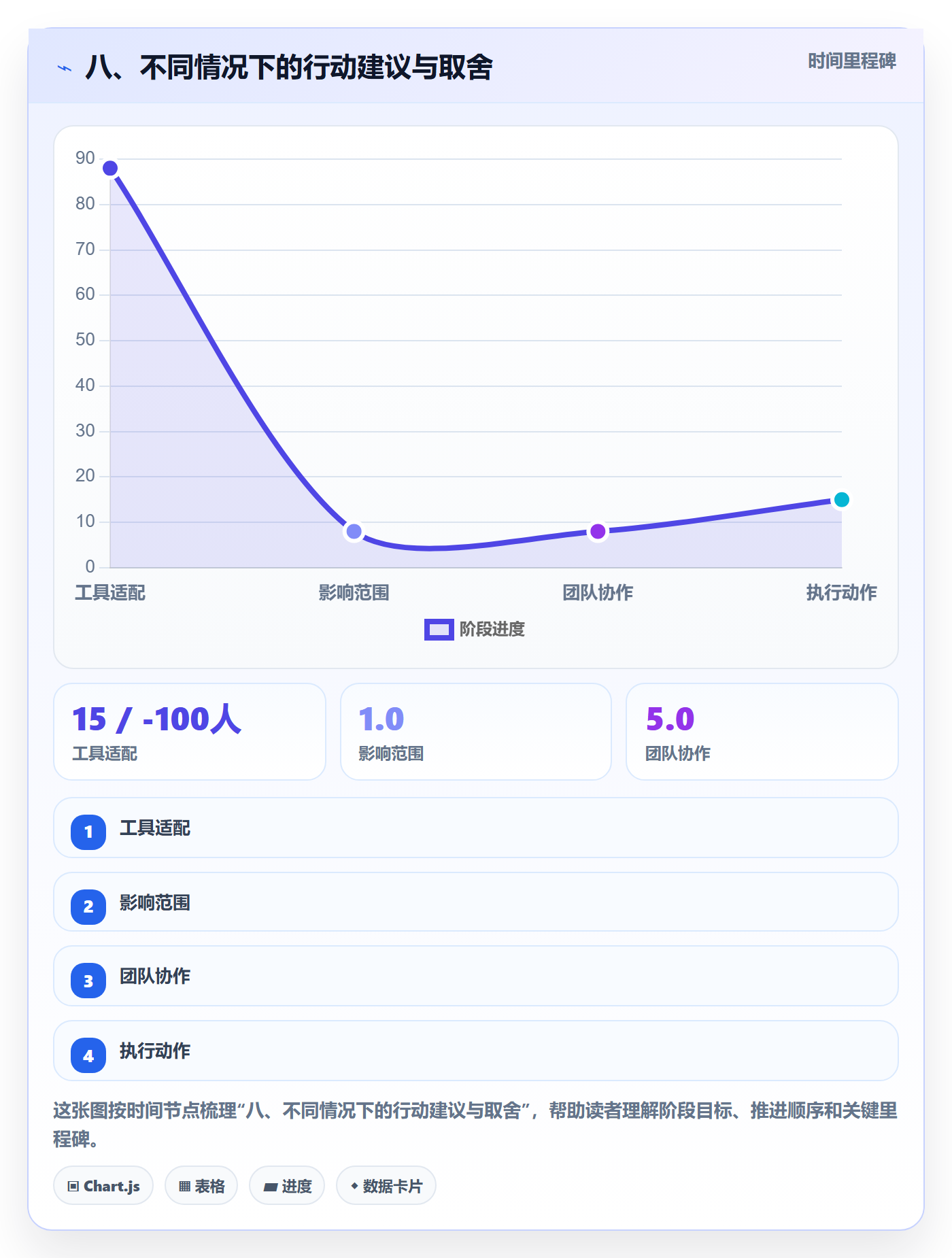Select the 工具适配 data point on chart

[x=110, y=168]
